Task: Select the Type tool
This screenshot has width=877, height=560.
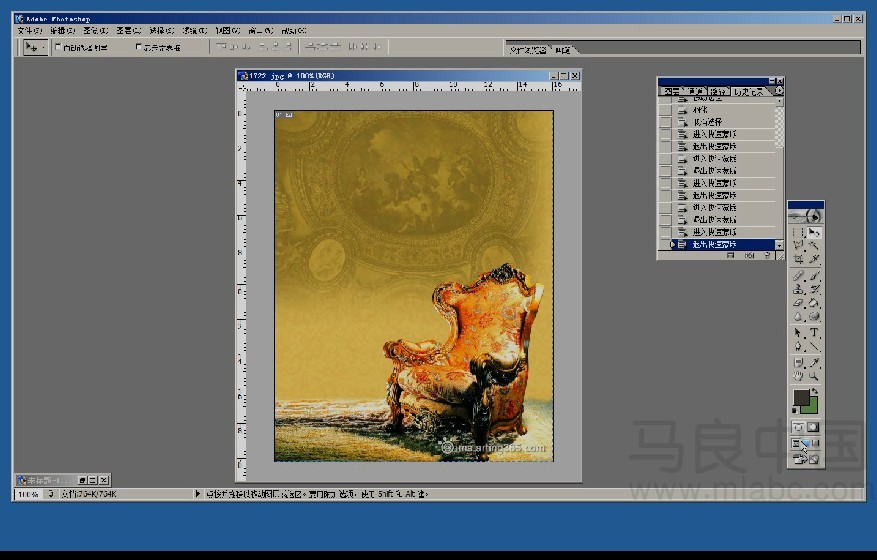Action: click(x=814, y=333)
